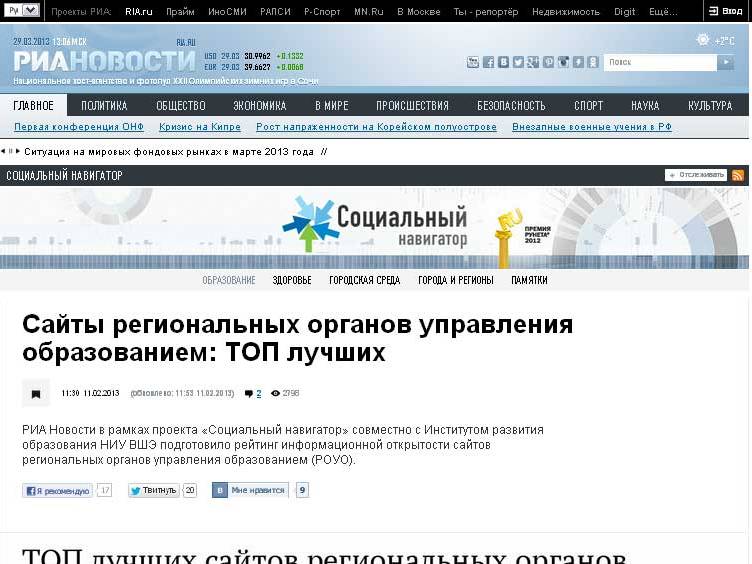This screenshot has width=752, height=564.
Task: Click the Вход login button
Action: (726, 11)
